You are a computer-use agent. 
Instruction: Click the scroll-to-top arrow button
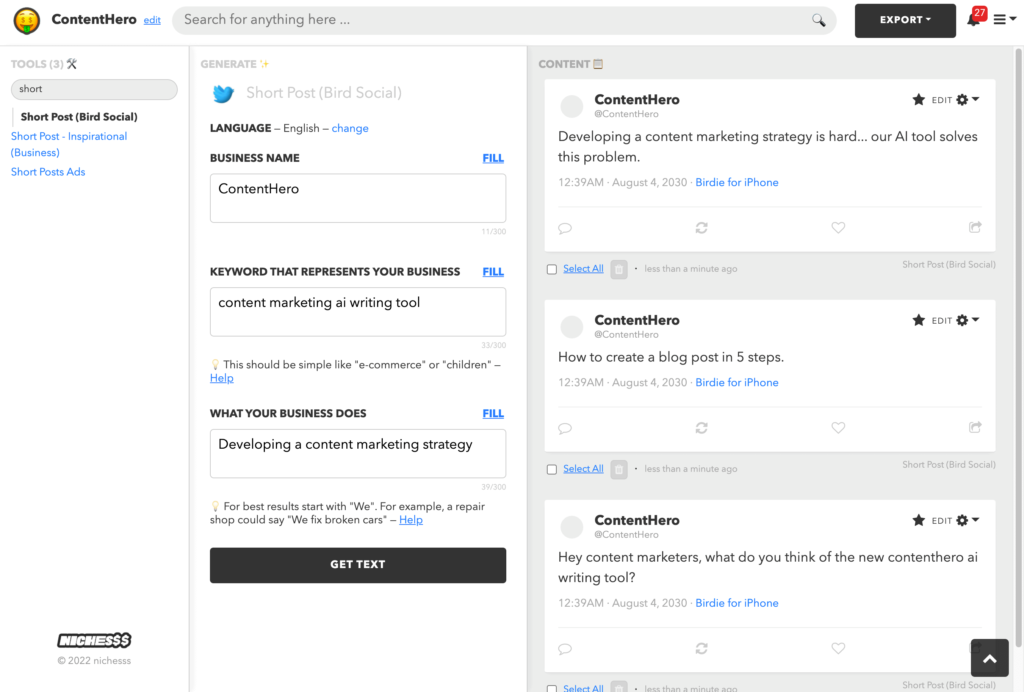tap(989, 658)
